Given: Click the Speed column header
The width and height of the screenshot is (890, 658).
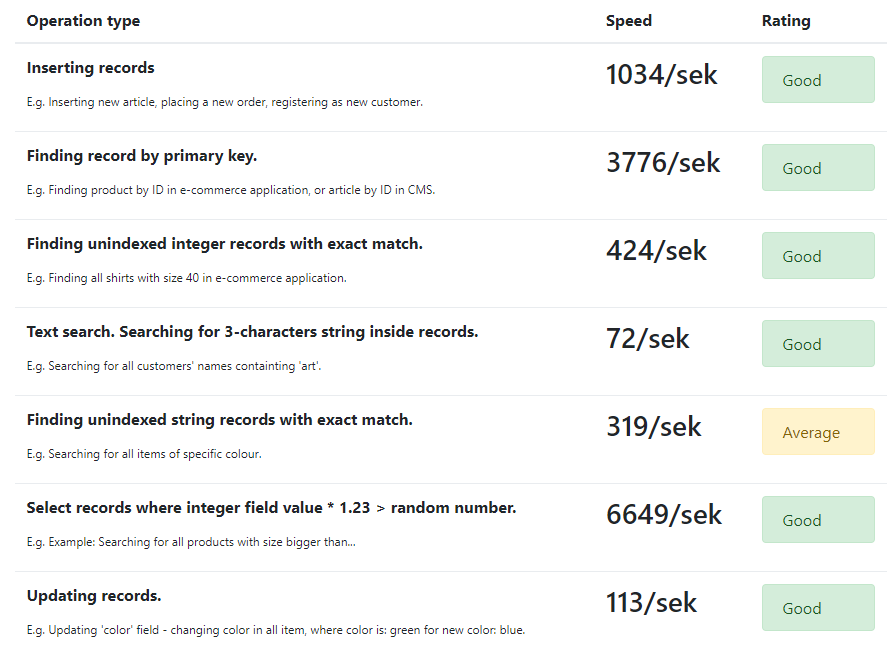Looking at the screenshot, I should 628,21.
